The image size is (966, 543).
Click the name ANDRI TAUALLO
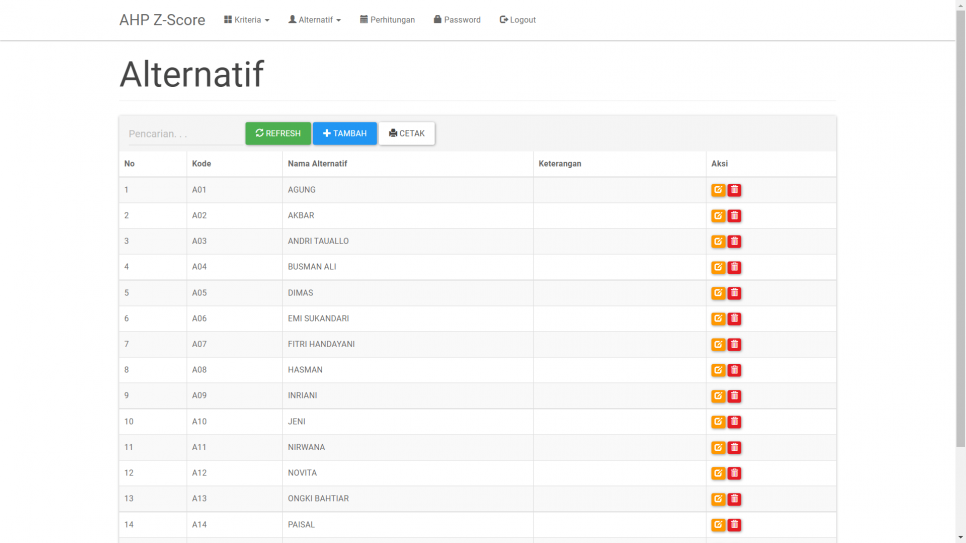[x=318, y=241]
